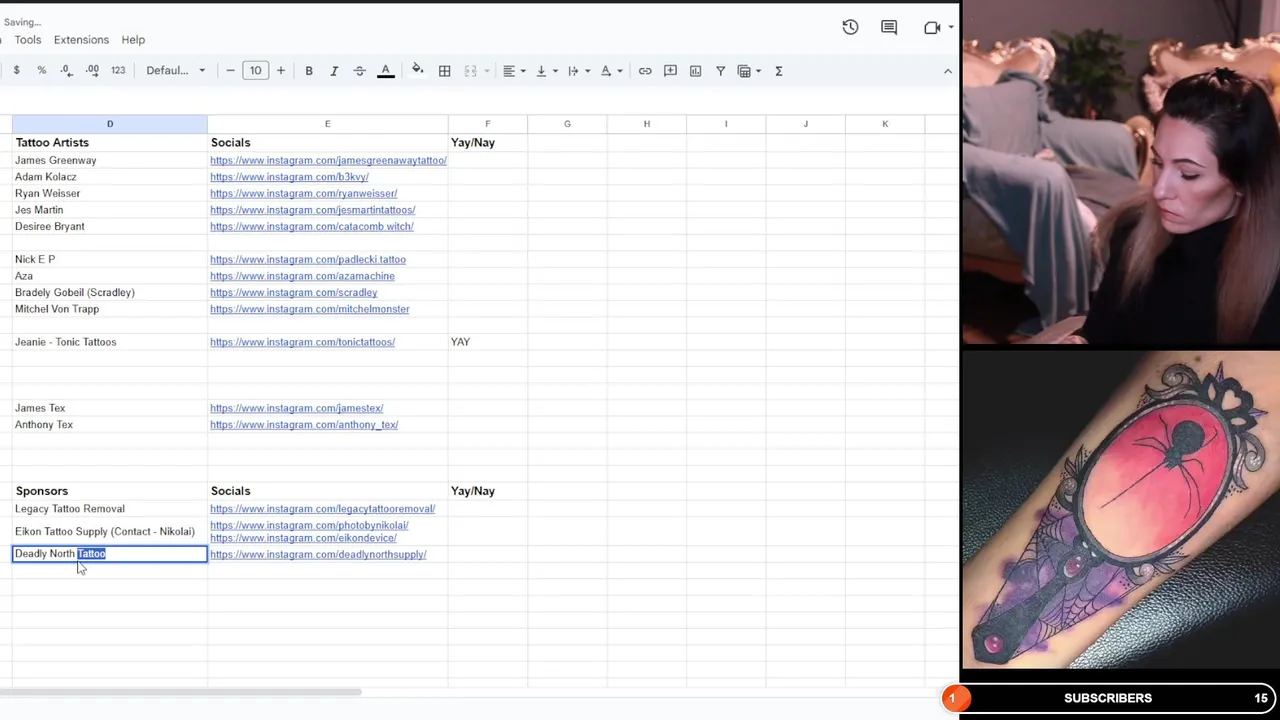Open the b3kvy Instagram link
The image size is (1280, 720).
[289, 177]
